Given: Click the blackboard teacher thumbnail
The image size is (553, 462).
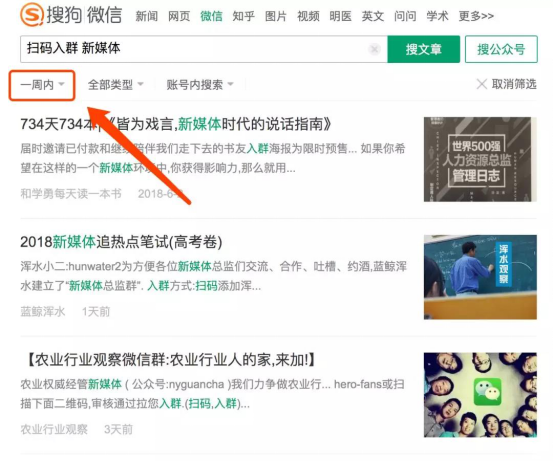Looking at the screenshot, I should click(x=480, y=277).
